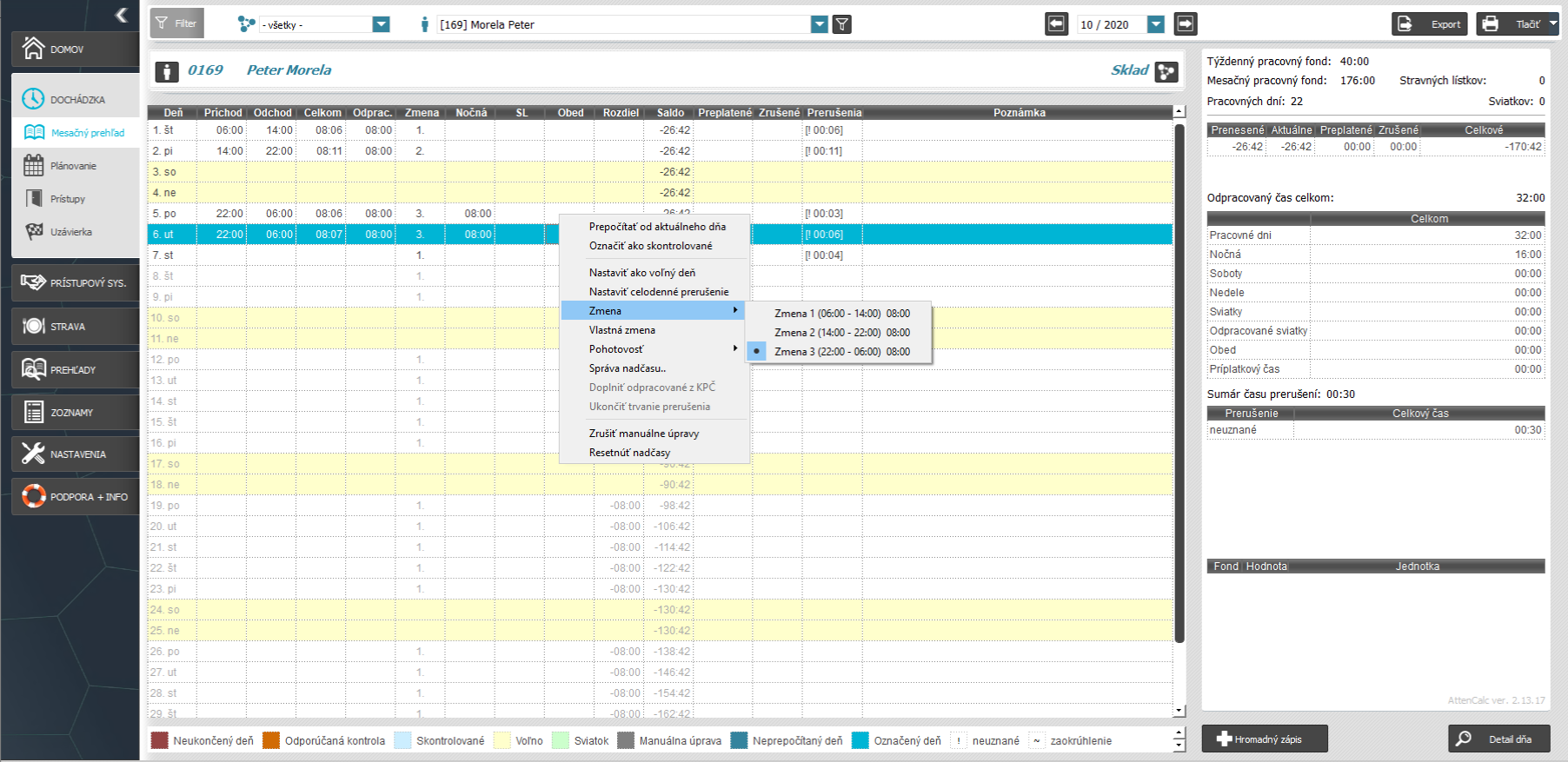The image size is (1568, 762).
Task: Click the table vertical scrollbar thumb
Action: 1179,382
